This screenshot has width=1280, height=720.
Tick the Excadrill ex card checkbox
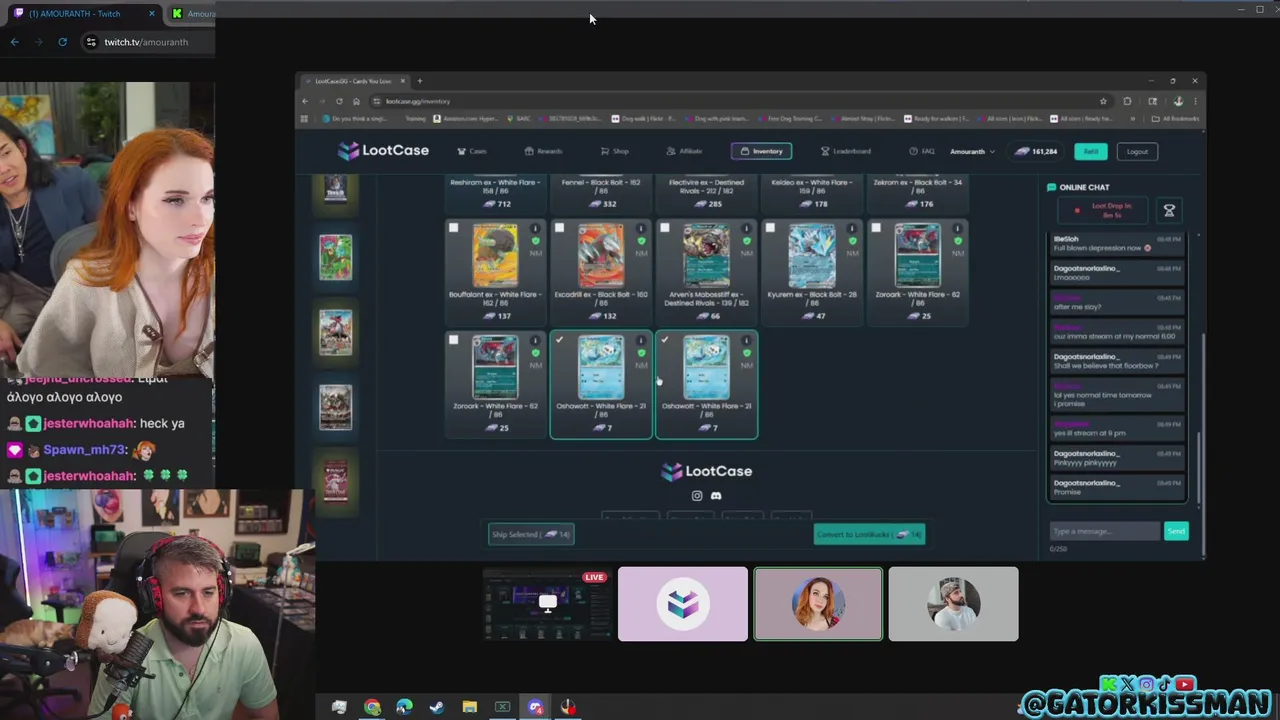pos(559,228)
